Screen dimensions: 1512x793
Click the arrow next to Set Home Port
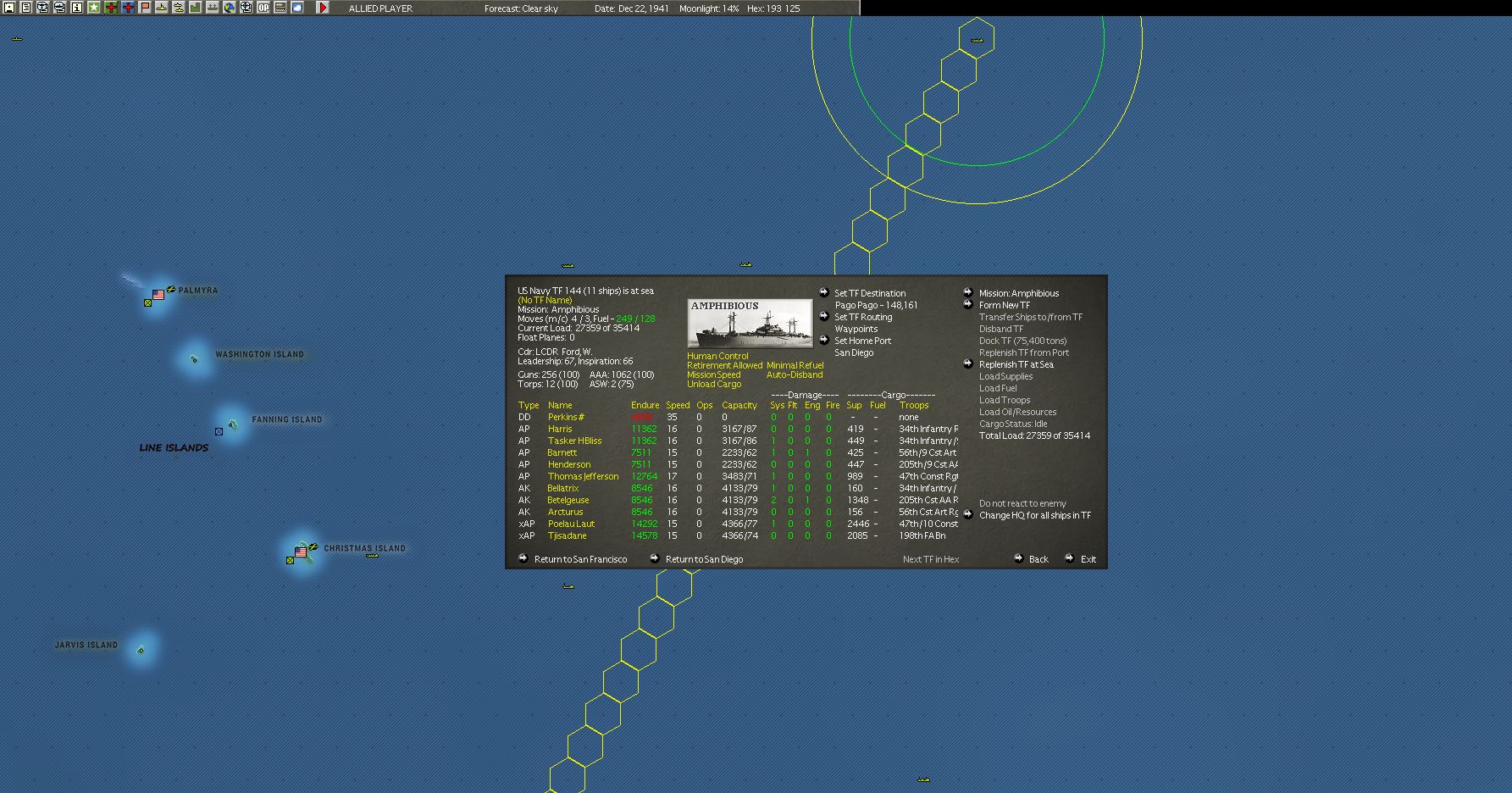pyautogui.click(x=823, y=340)
